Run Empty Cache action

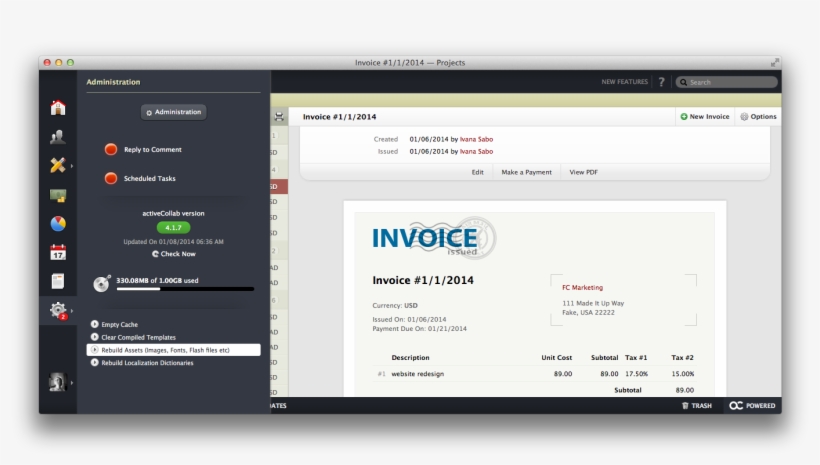coord(119,325)
